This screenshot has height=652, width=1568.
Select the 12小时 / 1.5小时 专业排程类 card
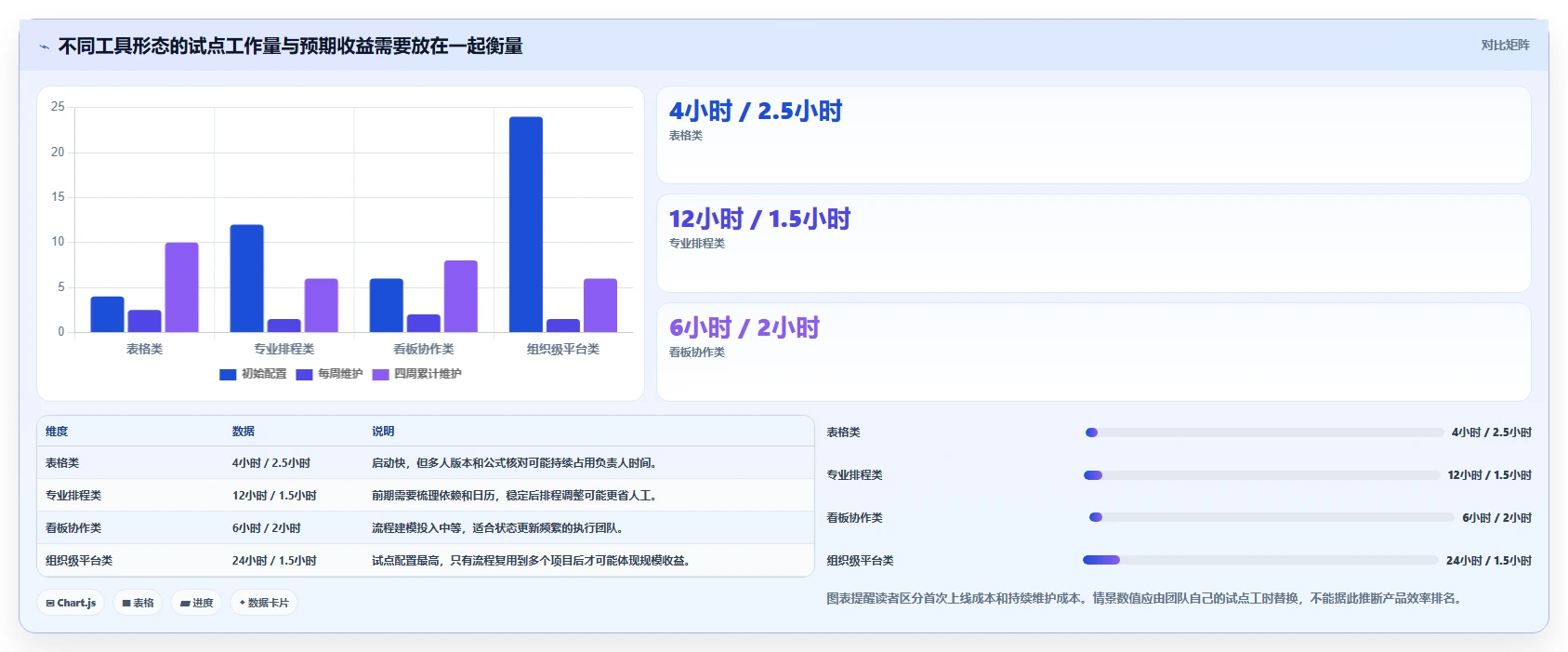[1093, 244]
